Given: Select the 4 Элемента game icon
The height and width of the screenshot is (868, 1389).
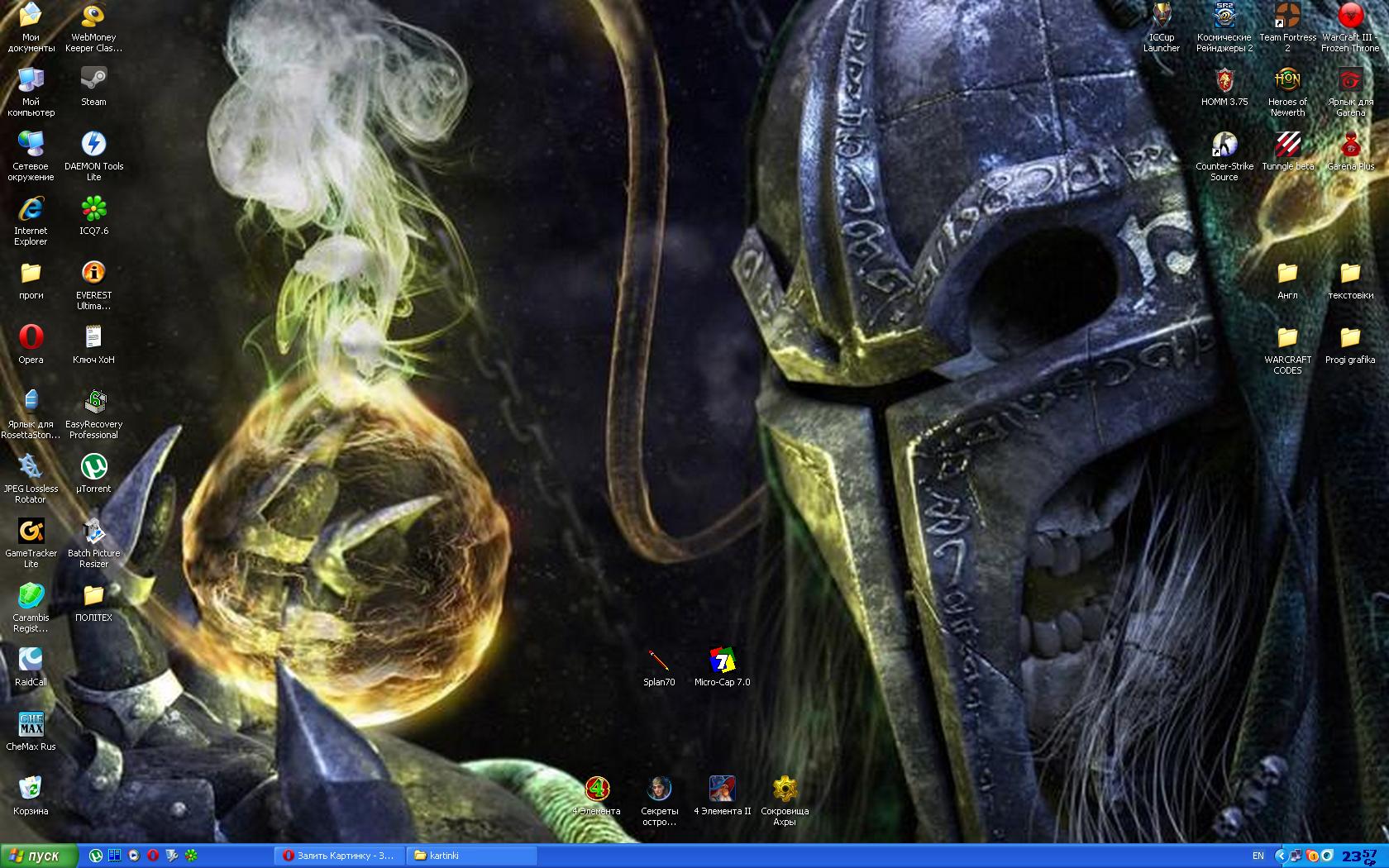Looking at the screenshot, I should coord(596,795).
